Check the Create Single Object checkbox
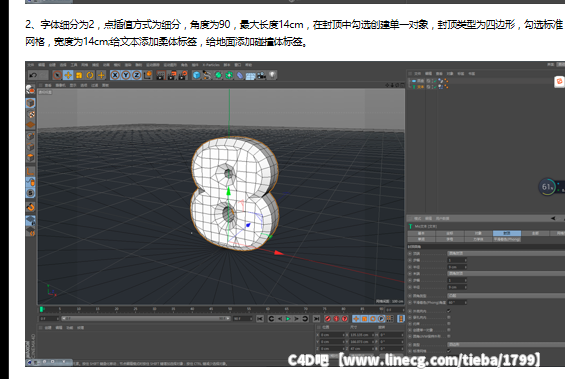574x379 pixels. point(449,330)
